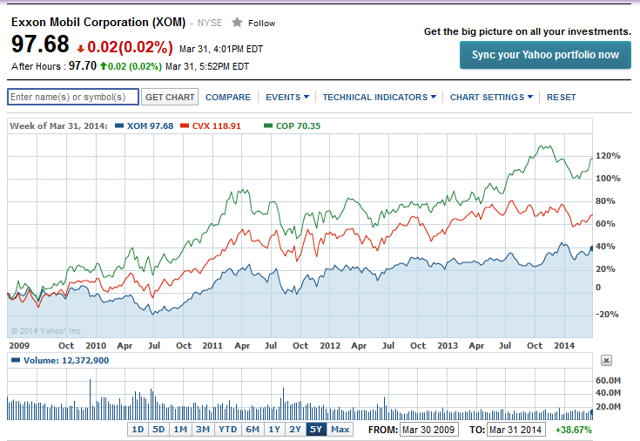The width and height of the screenshot is (640, 441).
Task: Select the 5D time range tab
Action: coord(158,430)
